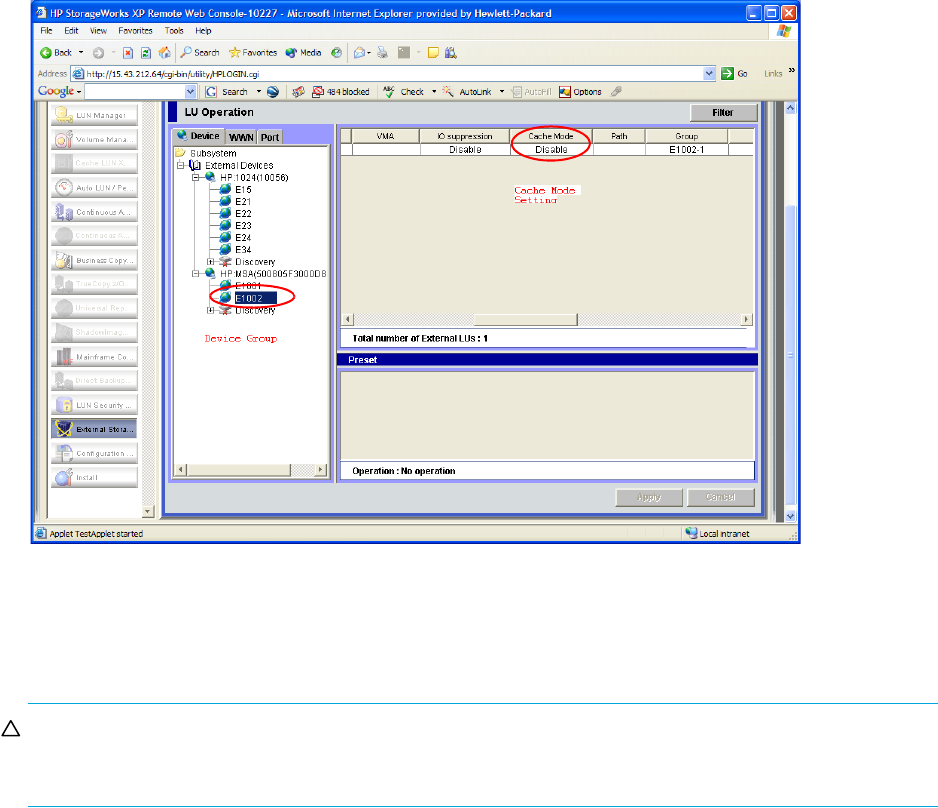Collapse the HP:1024(10056) device node
Viewport: 938px width, 808px height.
click(197, 177)
